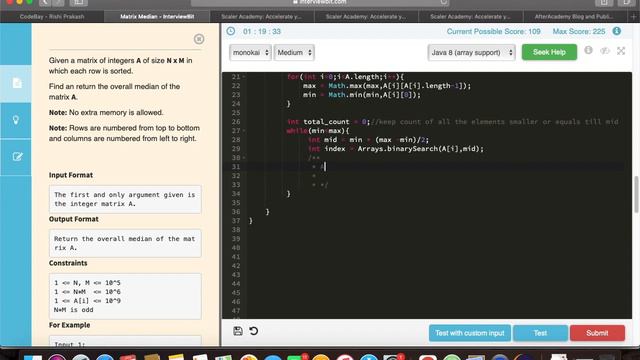Switch to the AfterAcademy Blog tab
The image size is (640, 360).
[x=575, y=17]
